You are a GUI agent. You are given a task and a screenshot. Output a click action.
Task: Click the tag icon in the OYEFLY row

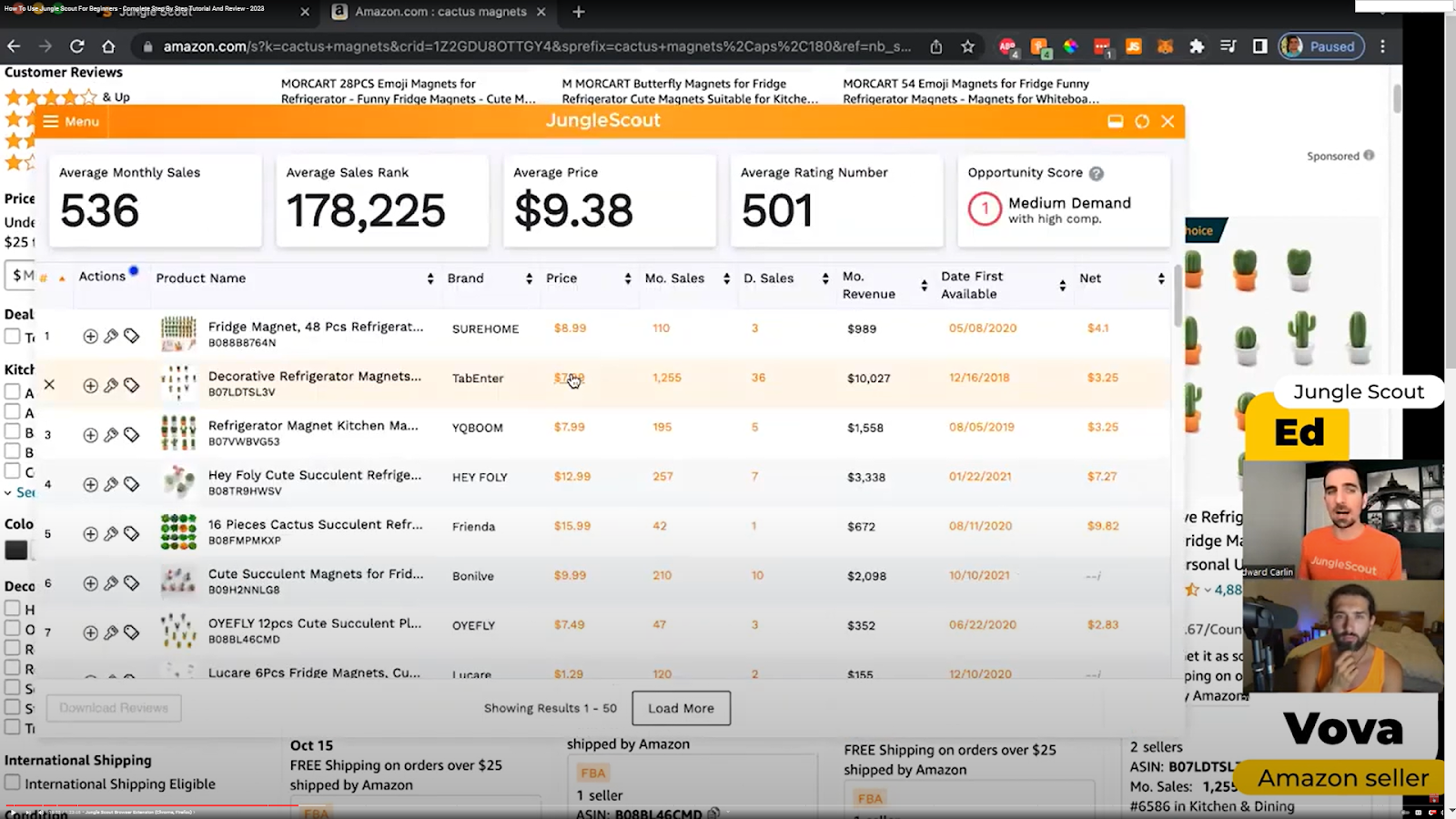tap(132, 632)
